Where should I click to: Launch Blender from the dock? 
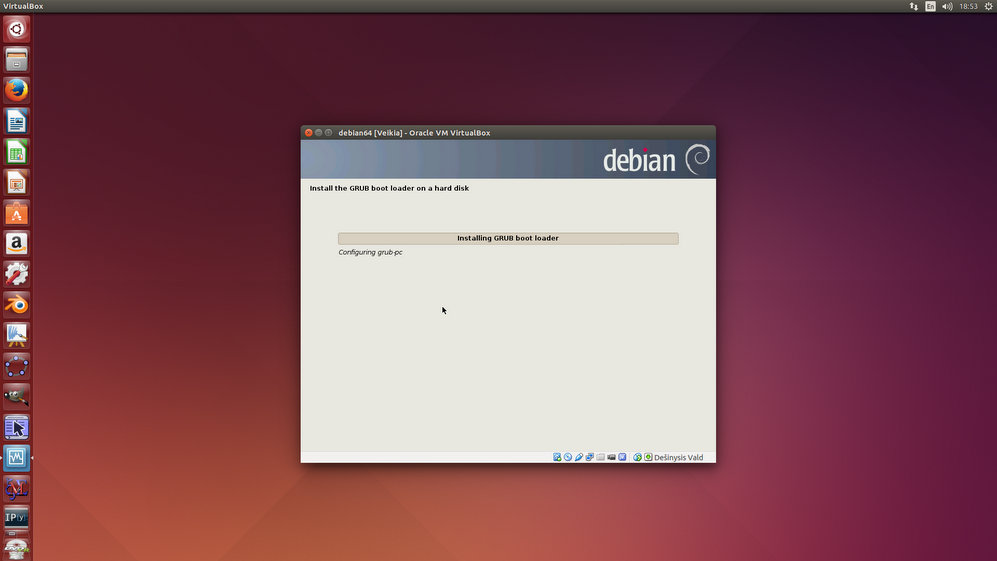pos(16,304)
